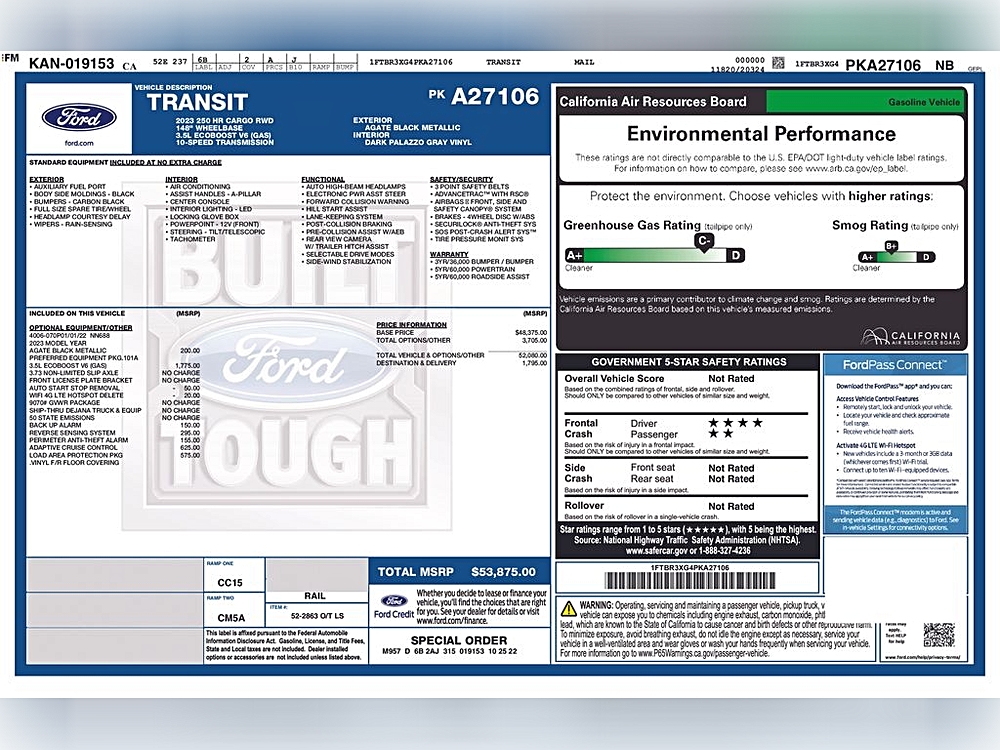Click the BACK UP ALARM option

114,425
